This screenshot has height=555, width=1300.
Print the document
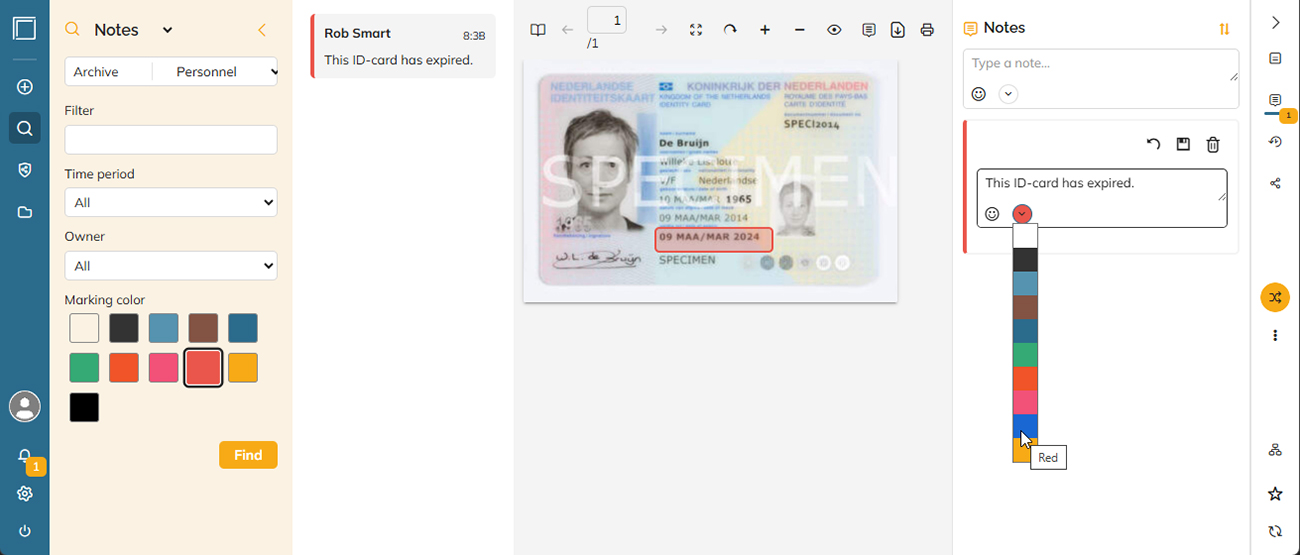tap(927, 30)
